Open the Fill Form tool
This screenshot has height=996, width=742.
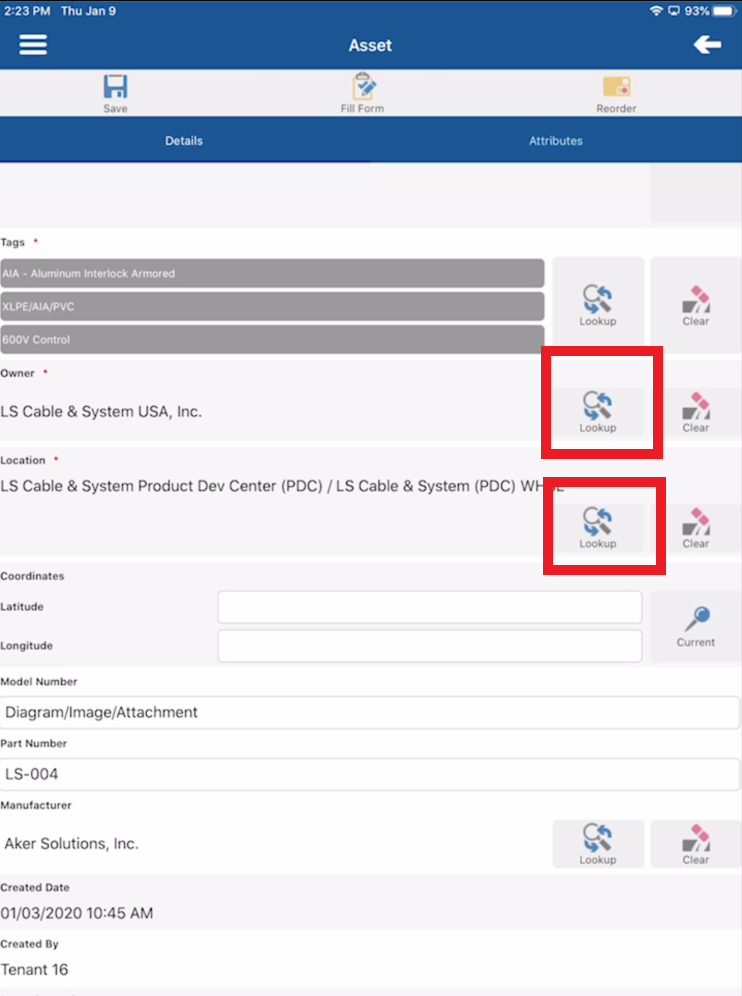pyautogui.click(x=362, y=93)
